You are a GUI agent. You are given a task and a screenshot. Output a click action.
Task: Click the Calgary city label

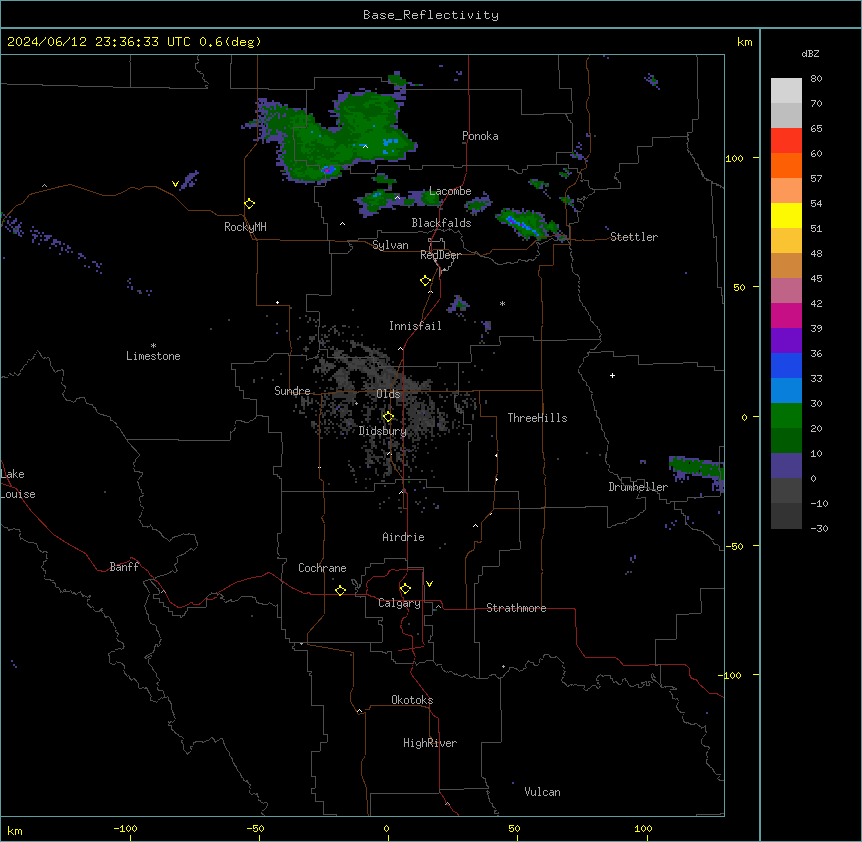coord(399,603)
